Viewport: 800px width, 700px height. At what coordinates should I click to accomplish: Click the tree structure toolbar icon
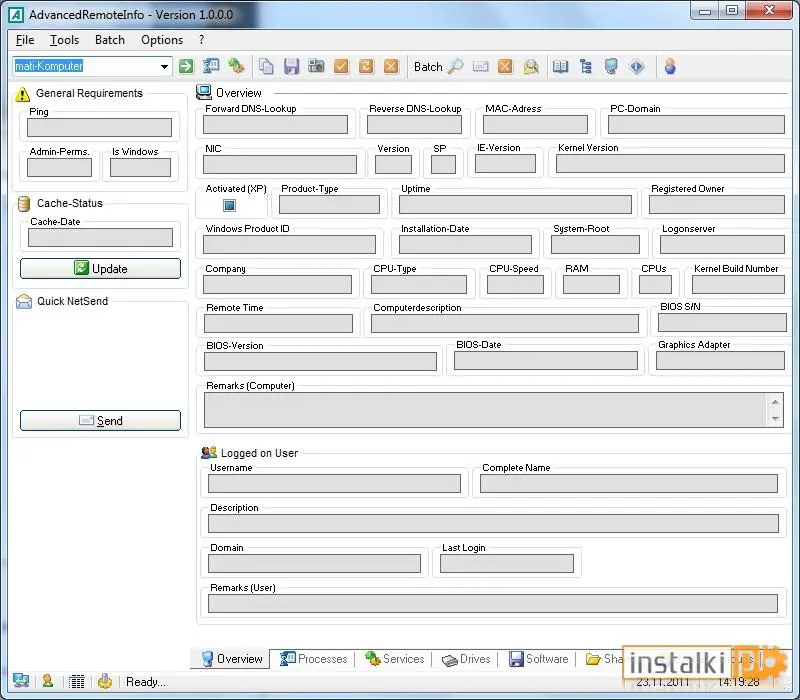click(586, 66)
